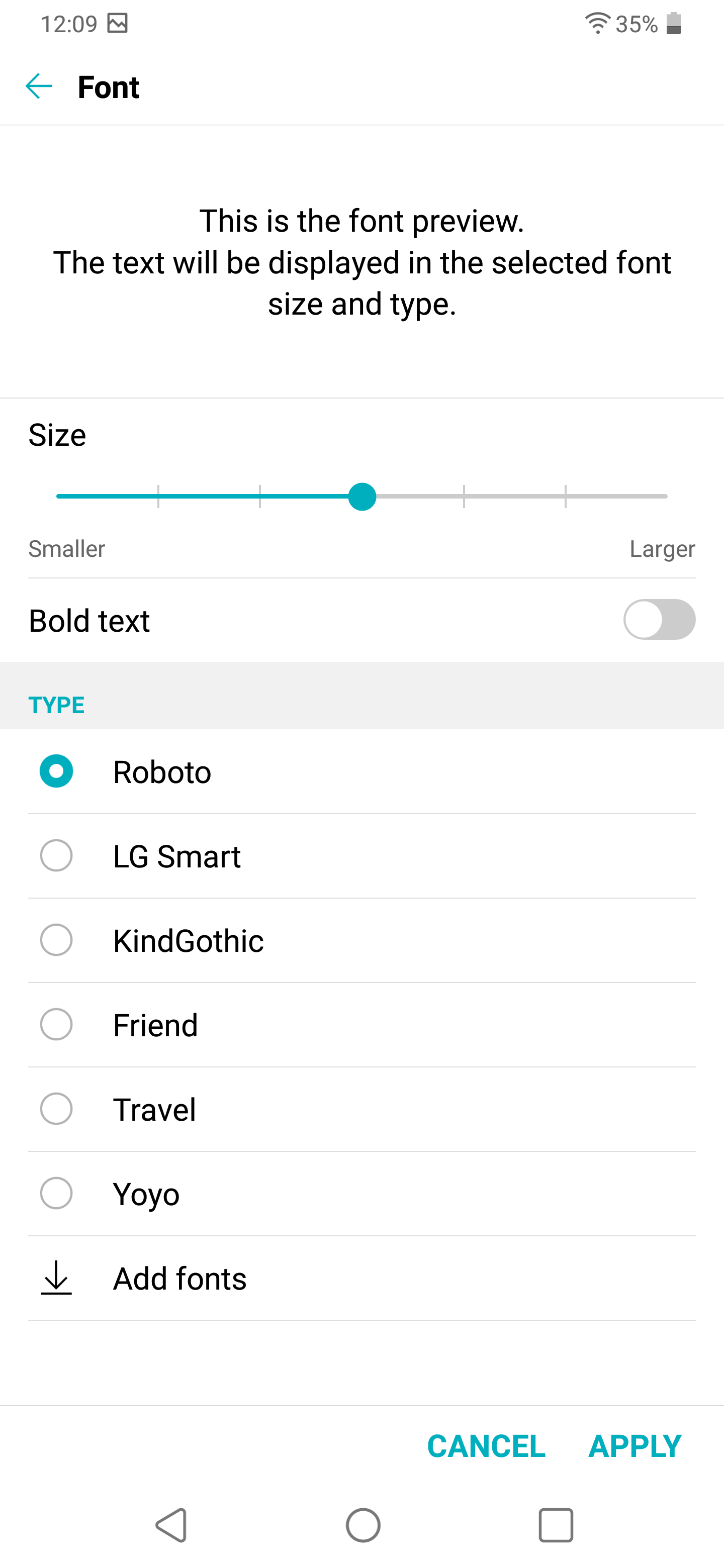This screenshot has width=724, height=1568.
Task: Tap the back arrow next to Font
Action: pyautogui.click(x=39, y=86)
